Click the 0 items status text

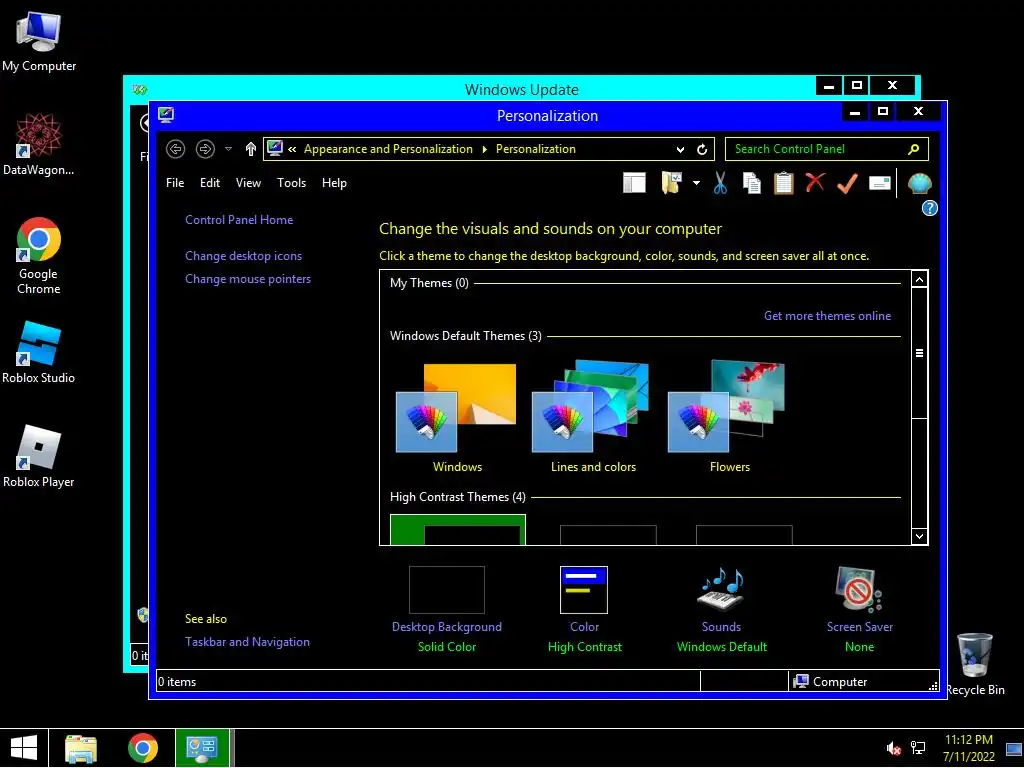click(x=177, y=682)
